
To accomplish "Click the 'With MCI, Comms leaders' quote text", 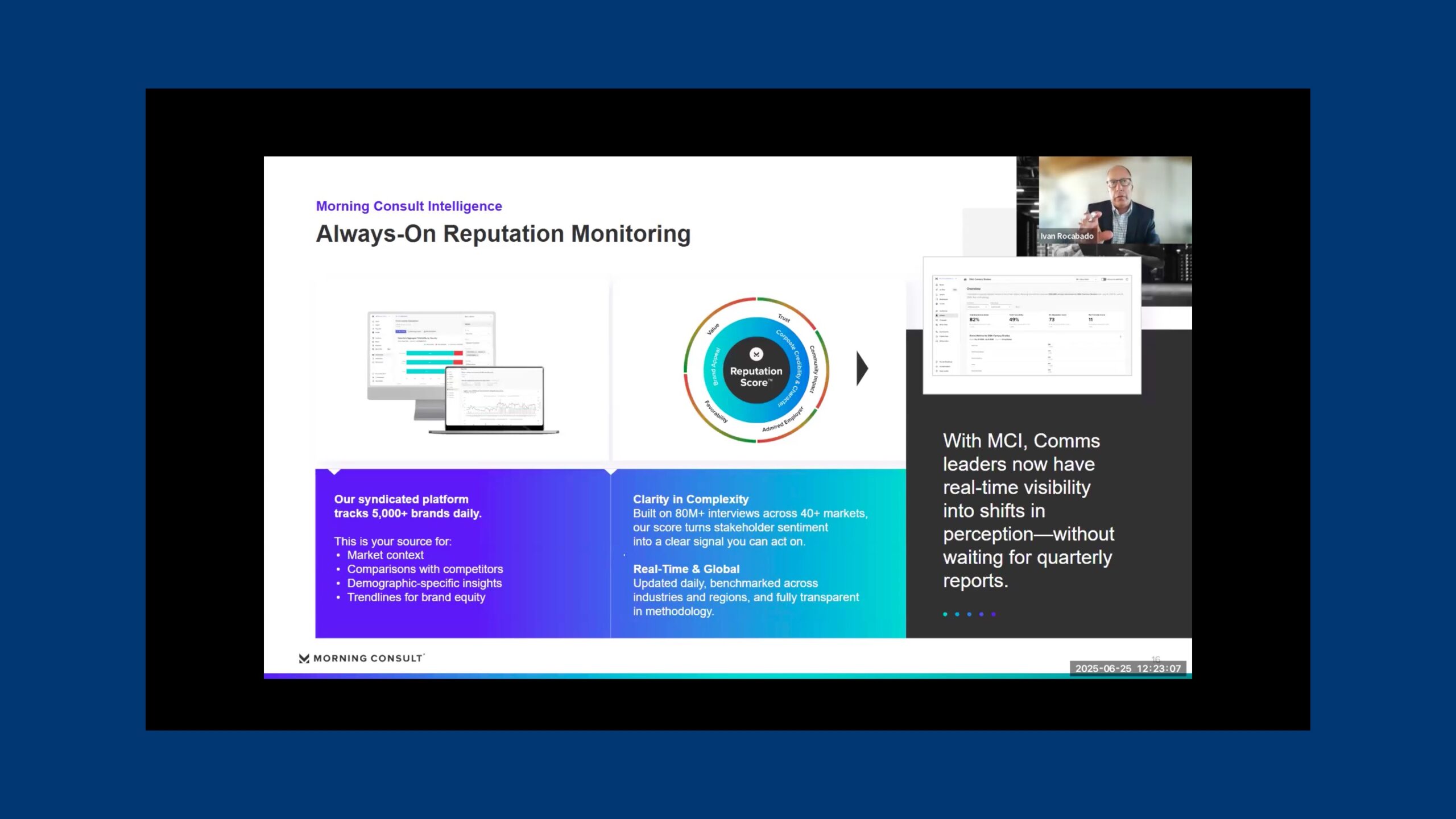I will pos(1028,511).
